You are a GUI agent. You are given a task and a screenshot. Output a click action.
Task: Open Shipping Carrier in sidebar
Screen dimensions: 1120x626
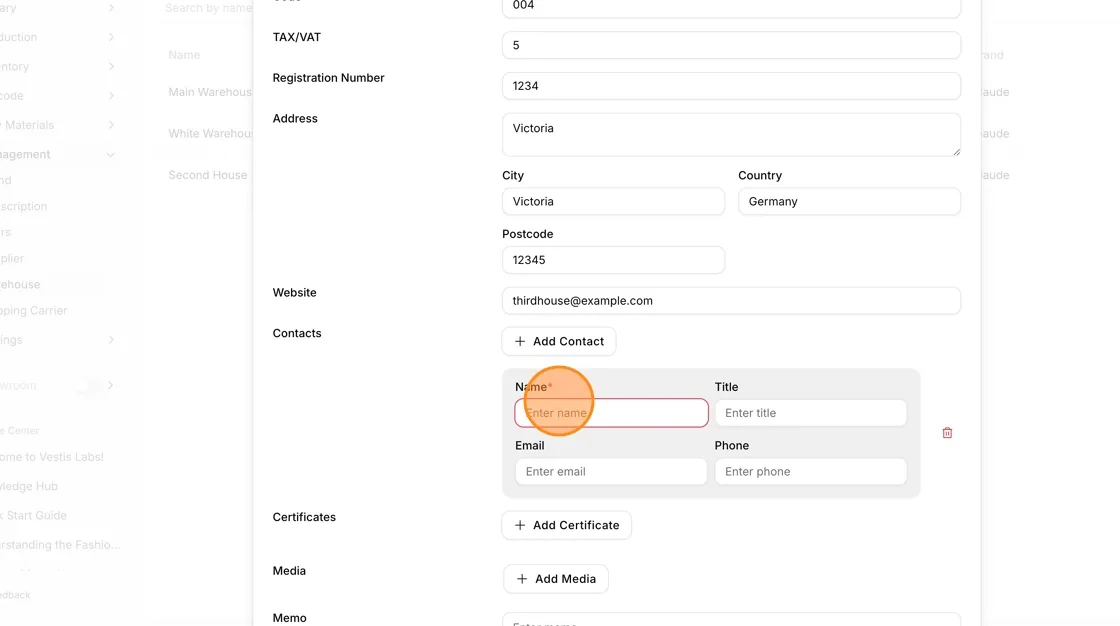tap(34, 311)
